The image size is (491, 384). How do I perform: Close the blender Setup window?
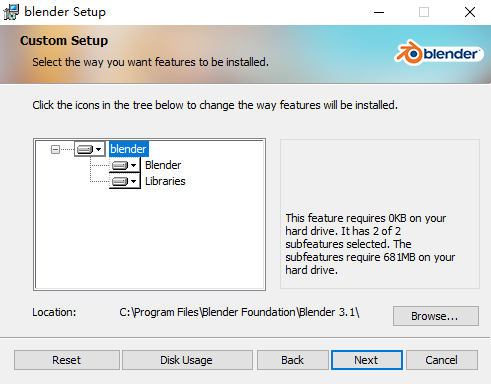coord(470,12)
